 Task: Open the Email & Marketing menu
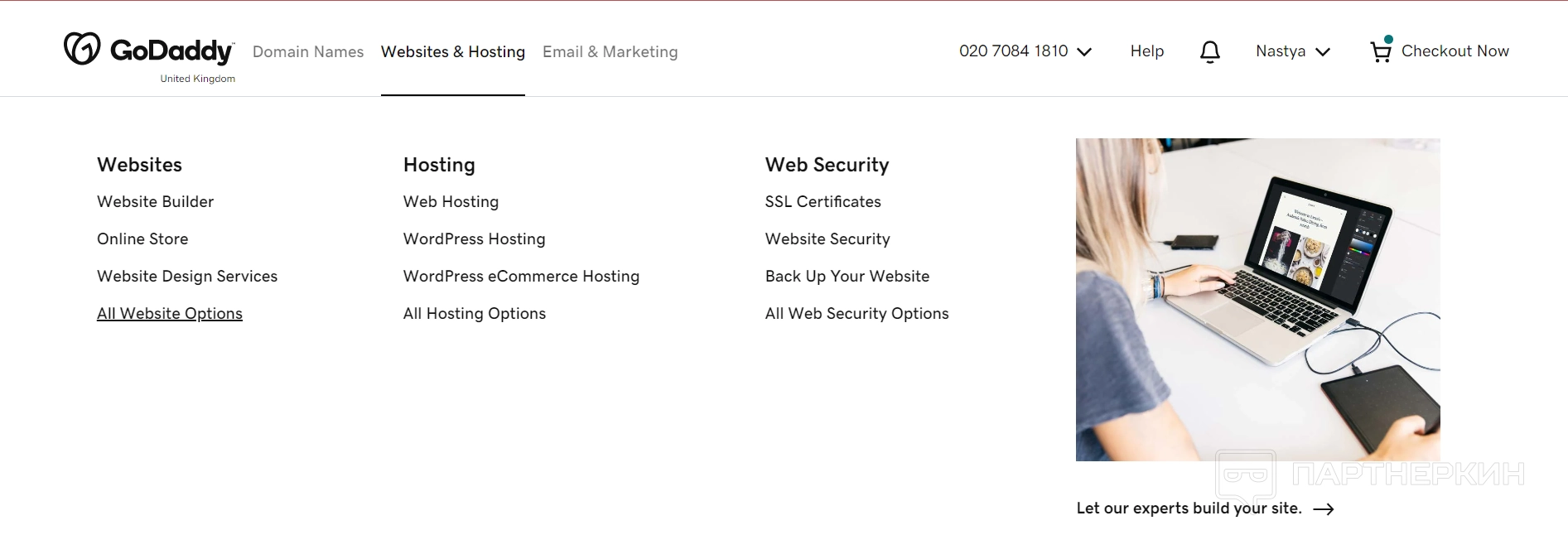610,51
